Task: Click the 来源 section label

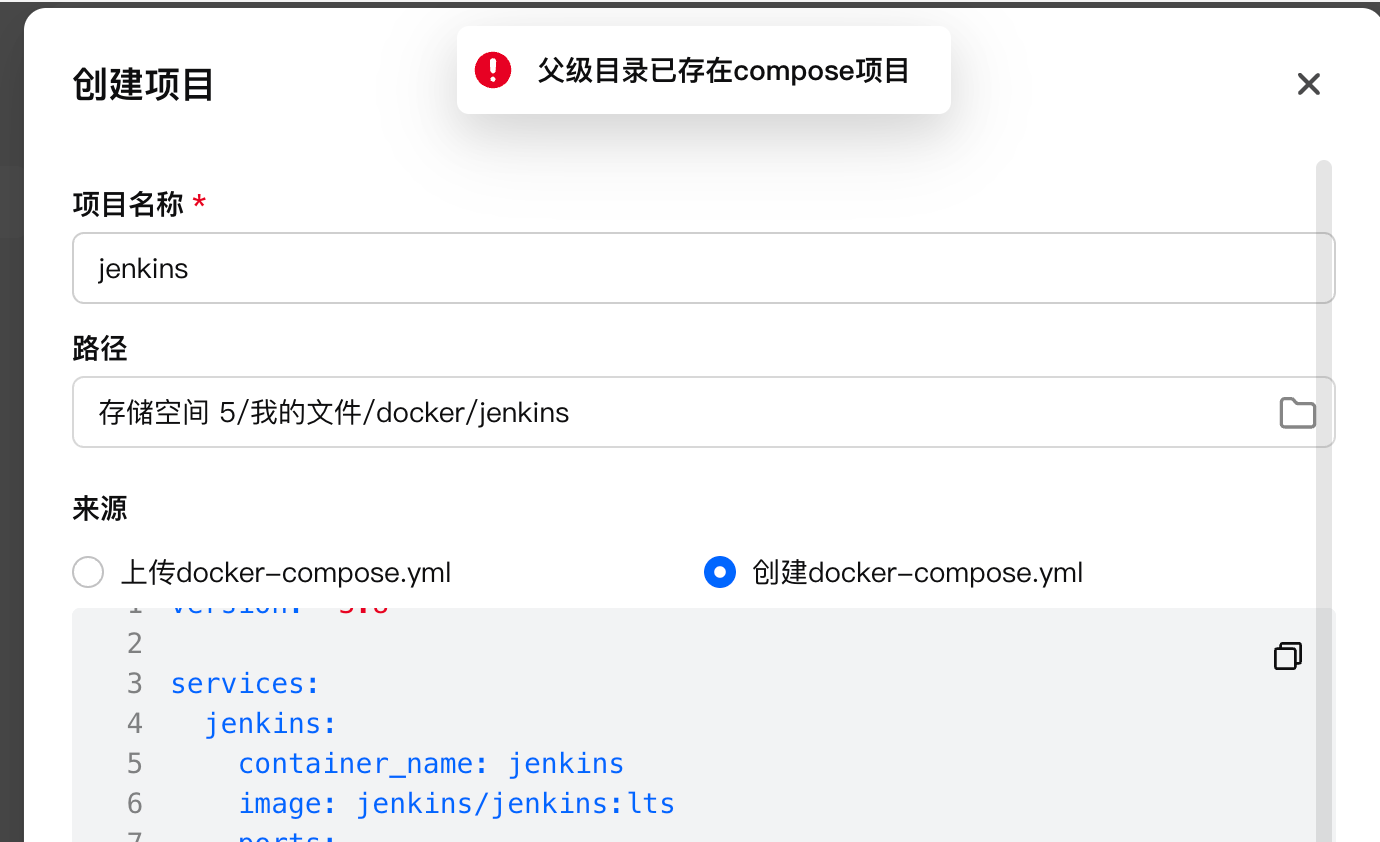Action: (100, 508)
